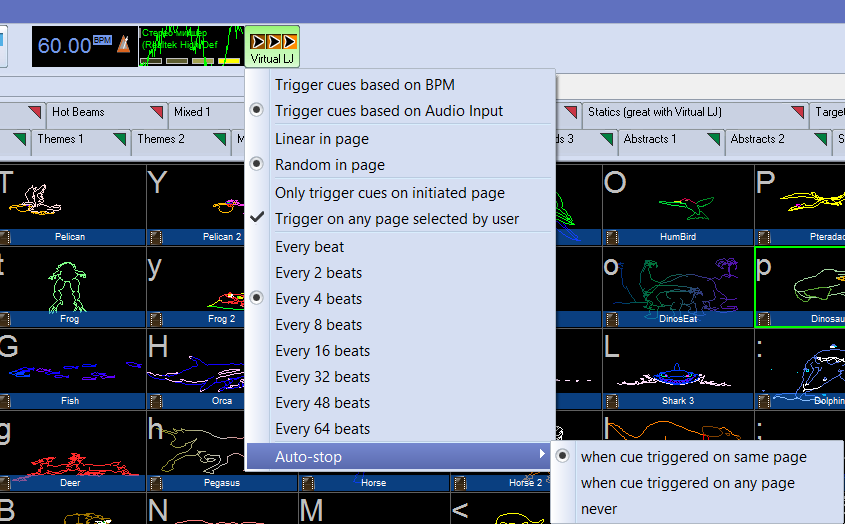Enable Linear in page option
845x524 pixels.
pyautogui.click(x=321, y=139)
